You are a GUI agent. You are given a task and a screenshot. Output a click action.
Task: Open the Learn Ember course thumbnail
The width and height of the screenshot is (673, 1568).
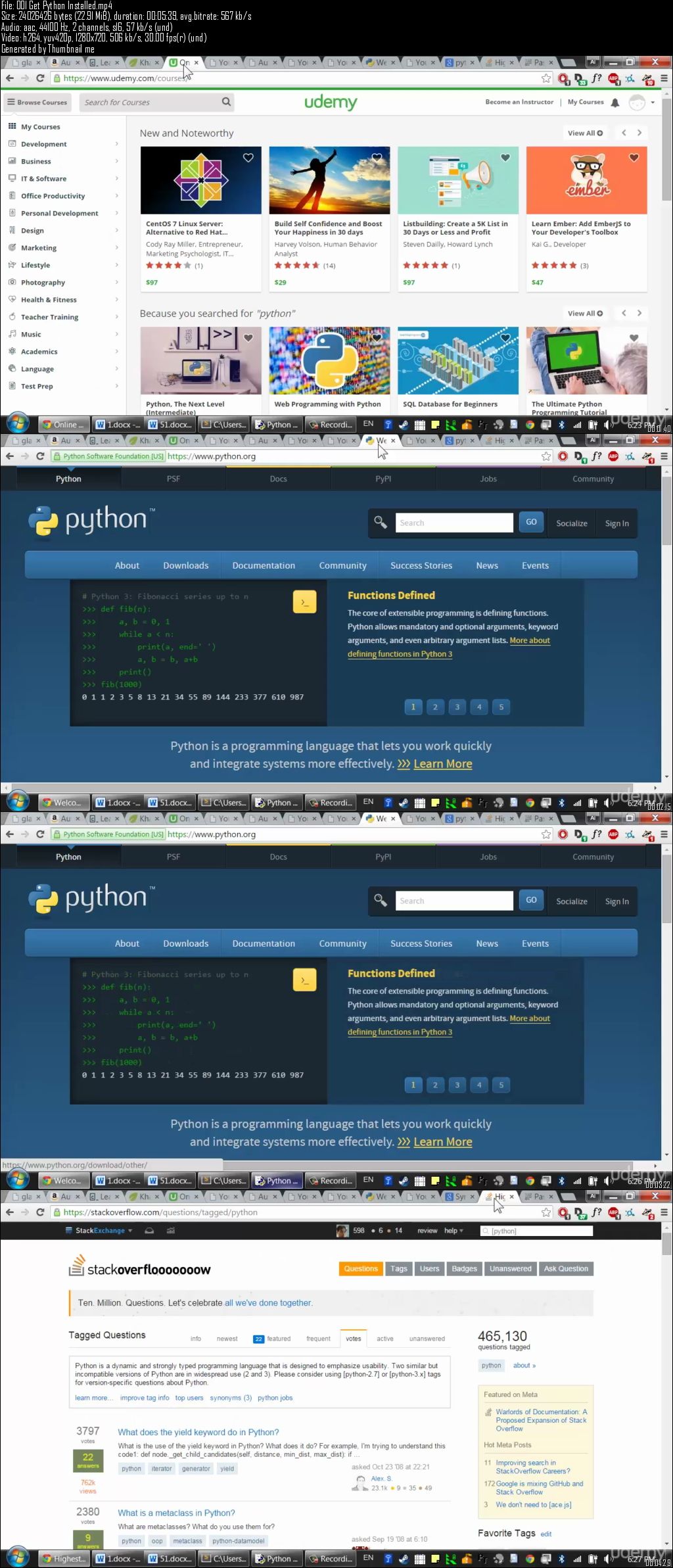586,180
